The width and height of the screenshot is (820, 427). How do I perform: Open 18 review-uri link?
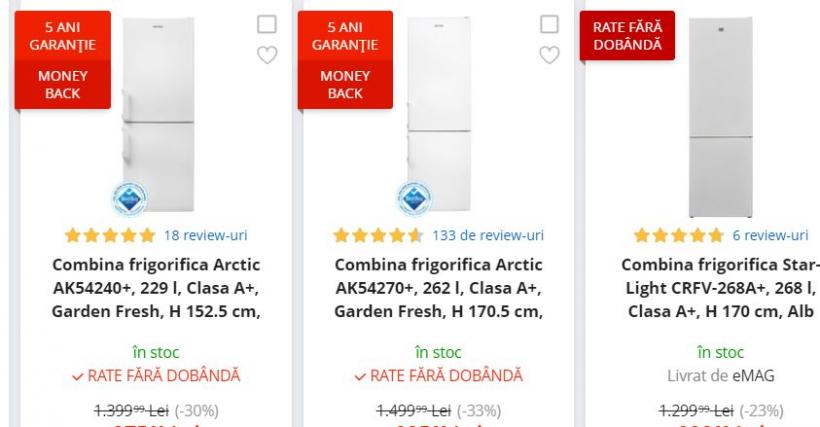click(205, 236)
